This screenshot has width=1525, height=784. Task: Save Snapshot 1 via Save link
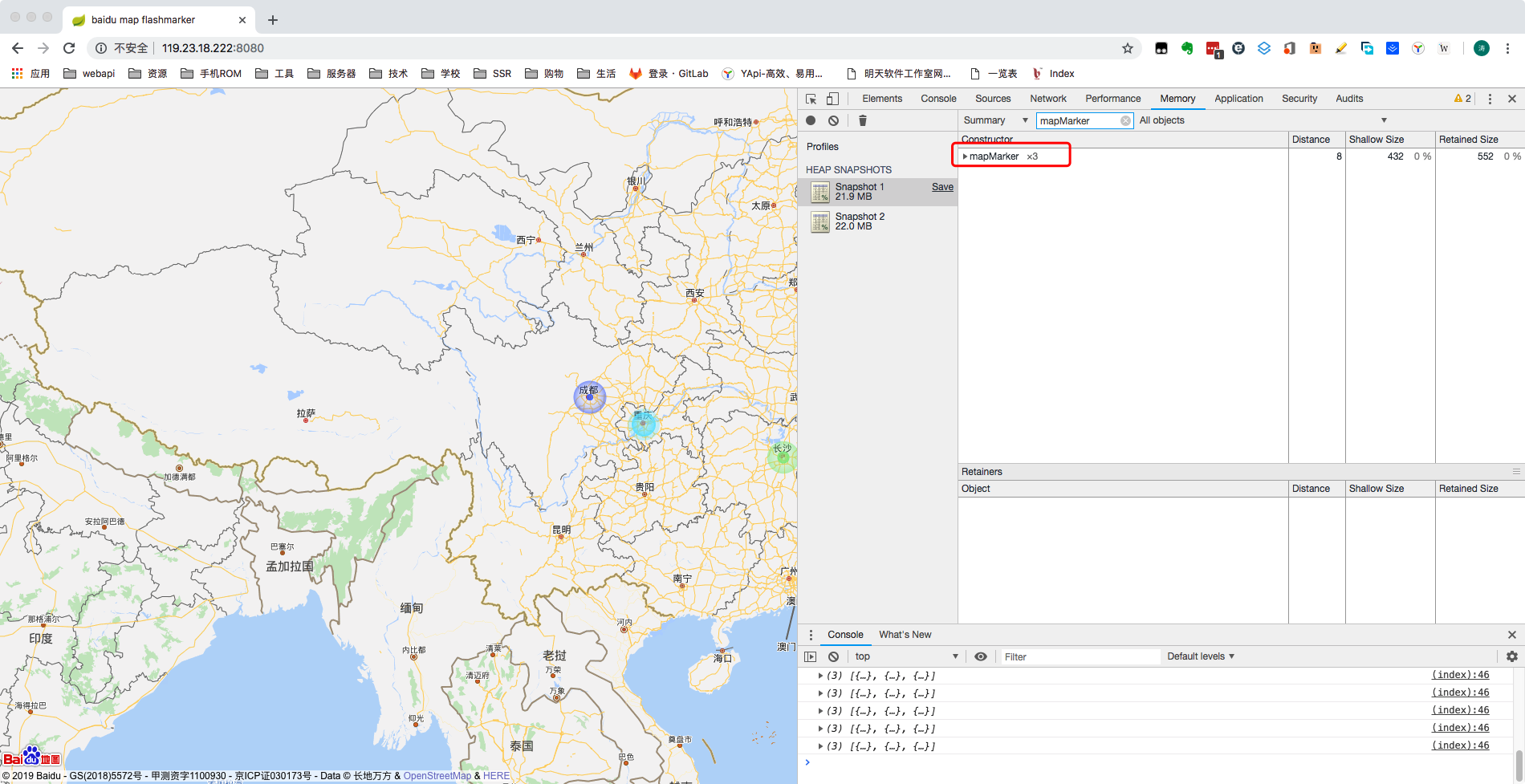942,187
